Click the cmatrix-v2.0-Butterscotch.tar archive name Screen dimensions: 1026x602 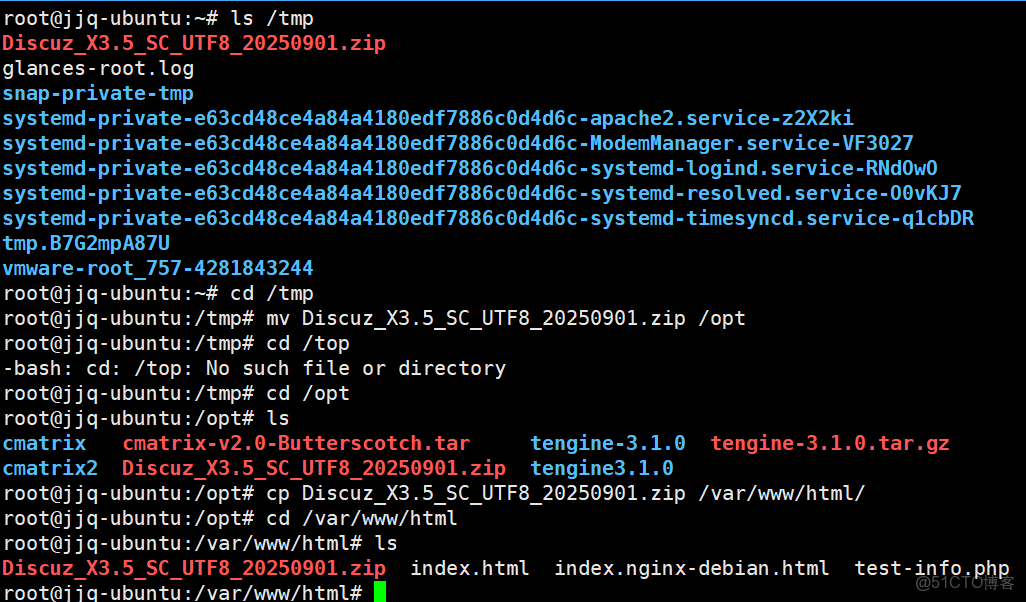(296, 443)
